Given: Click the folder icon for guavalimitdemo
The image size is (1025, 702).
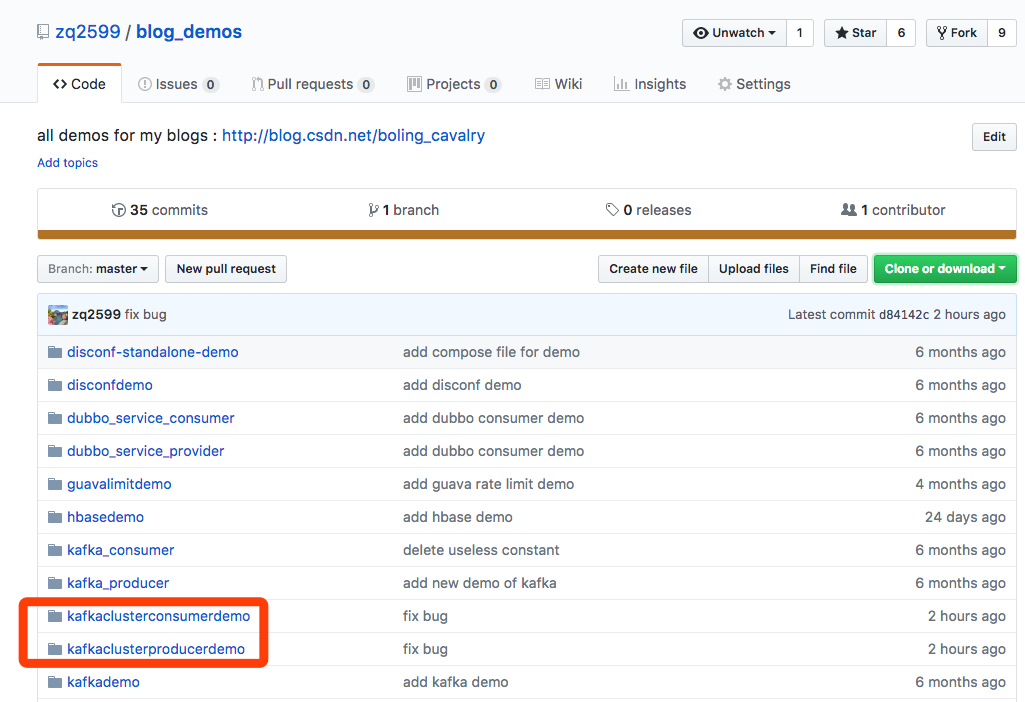Looking at the screenshot, I should click(55, 484).
